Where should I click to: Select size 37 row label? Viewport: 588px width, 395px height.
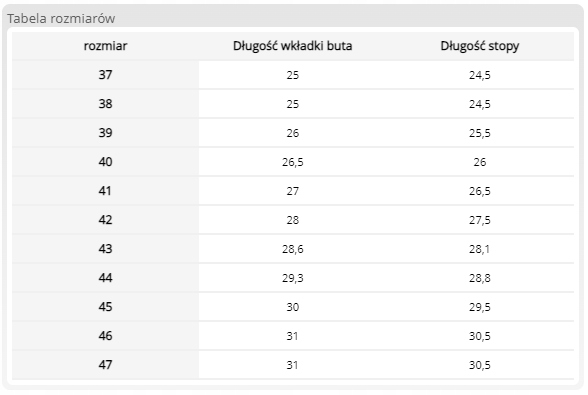105,75
